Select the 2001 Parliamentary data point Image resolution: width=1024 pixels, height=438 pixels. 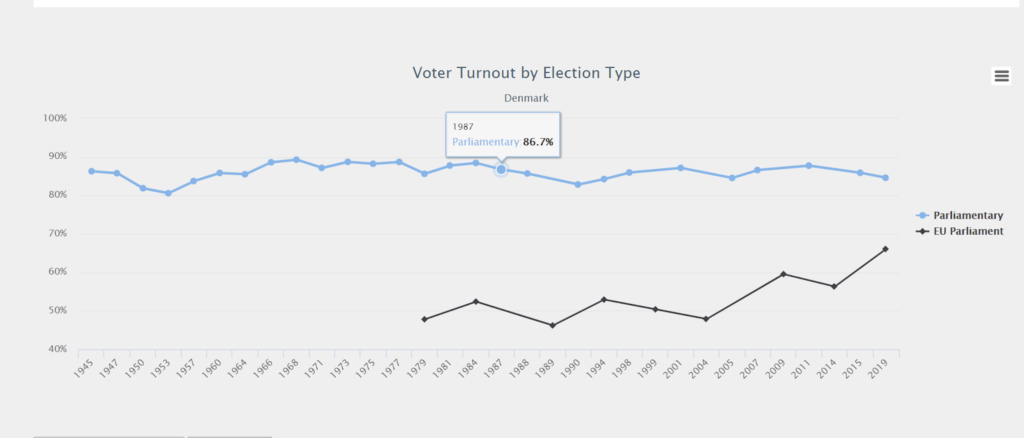pos(680,168)
